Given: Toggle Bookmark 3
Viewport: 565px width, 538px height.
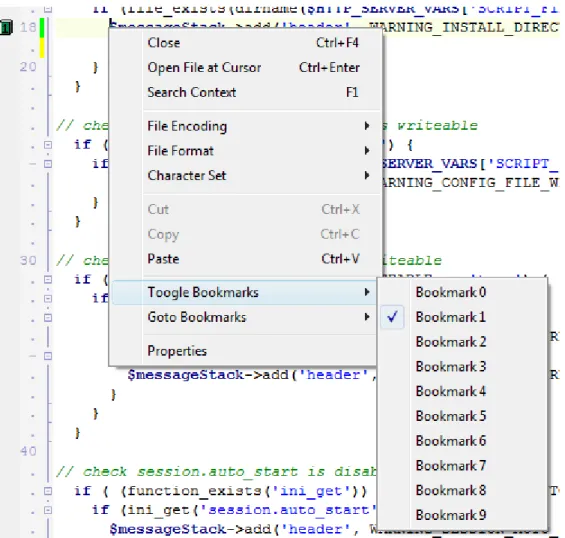Looking at the screenshot, I should tap(463, 366).
